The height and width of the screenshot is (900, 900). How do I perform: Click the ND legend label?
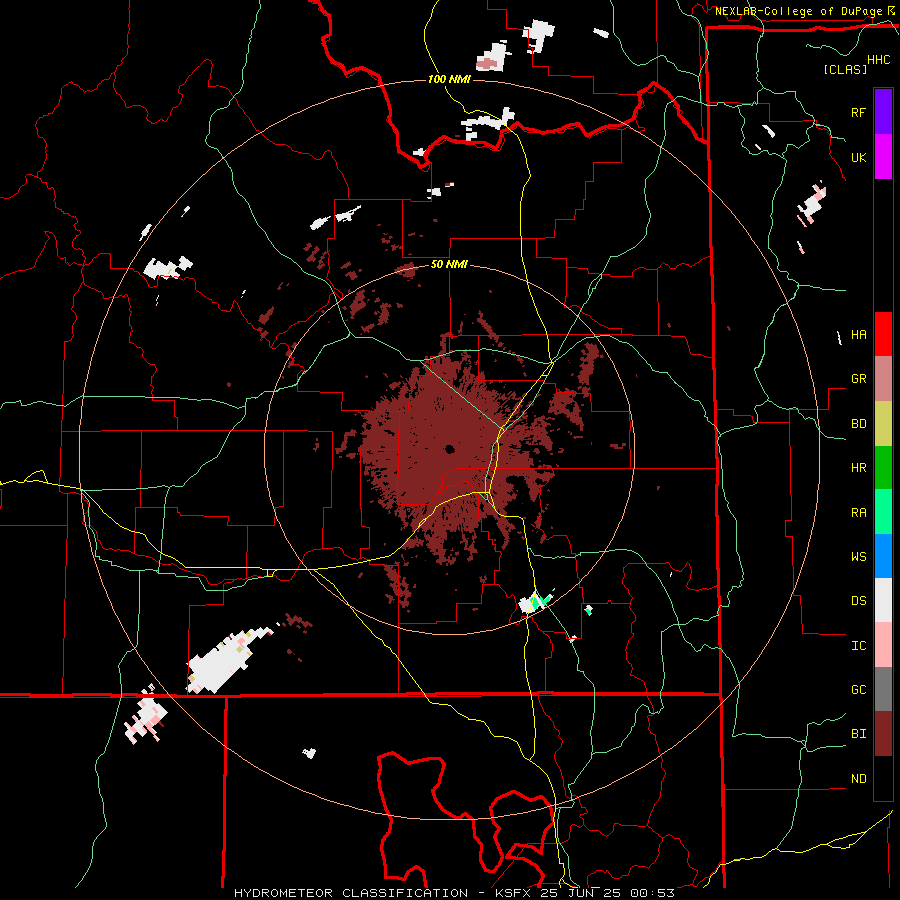858,779
